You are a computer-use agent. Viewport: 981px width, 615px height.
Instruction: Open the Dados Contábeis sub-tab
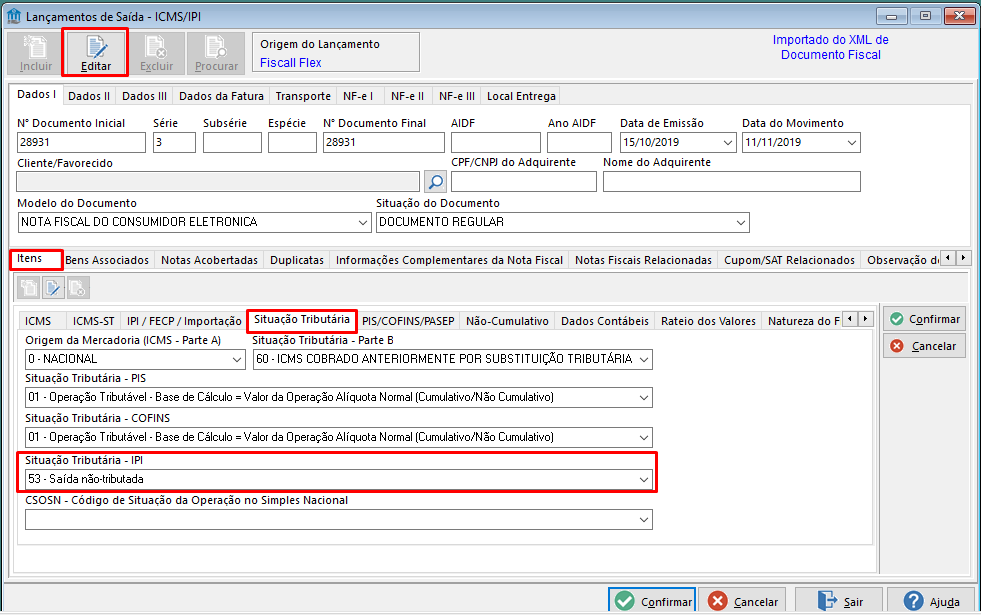605,321
